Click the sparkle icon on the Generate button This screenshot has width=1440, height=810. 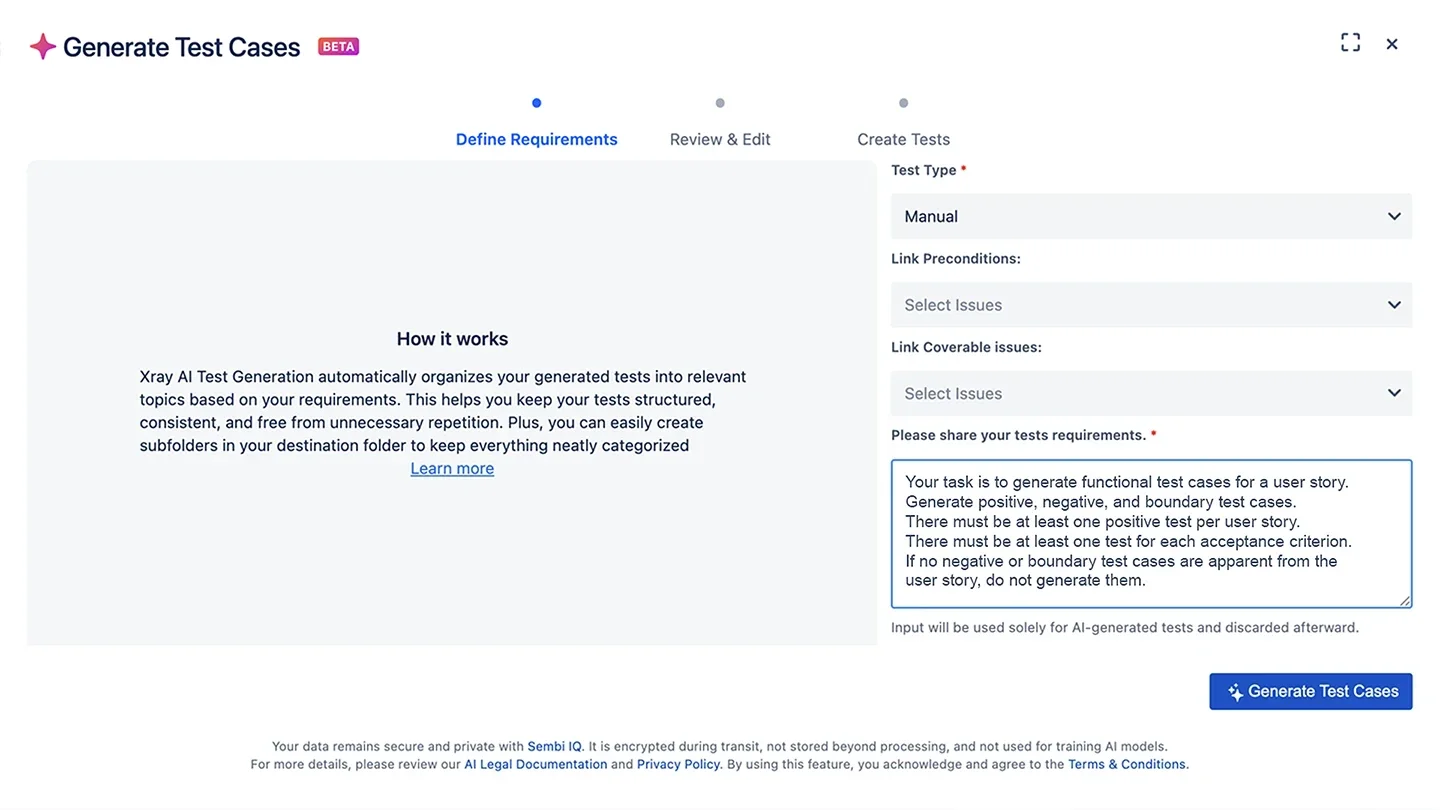[1235, 692]
